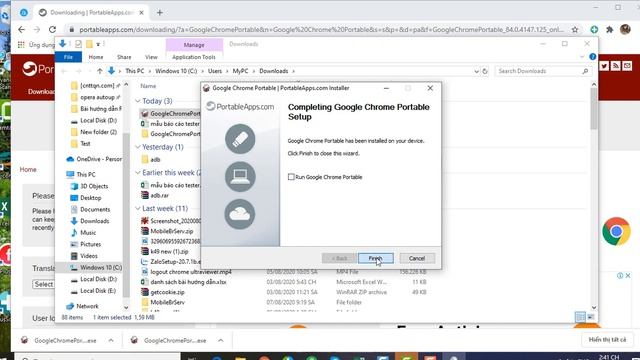Open the Home ribbon tab

(x=96, y=57)
